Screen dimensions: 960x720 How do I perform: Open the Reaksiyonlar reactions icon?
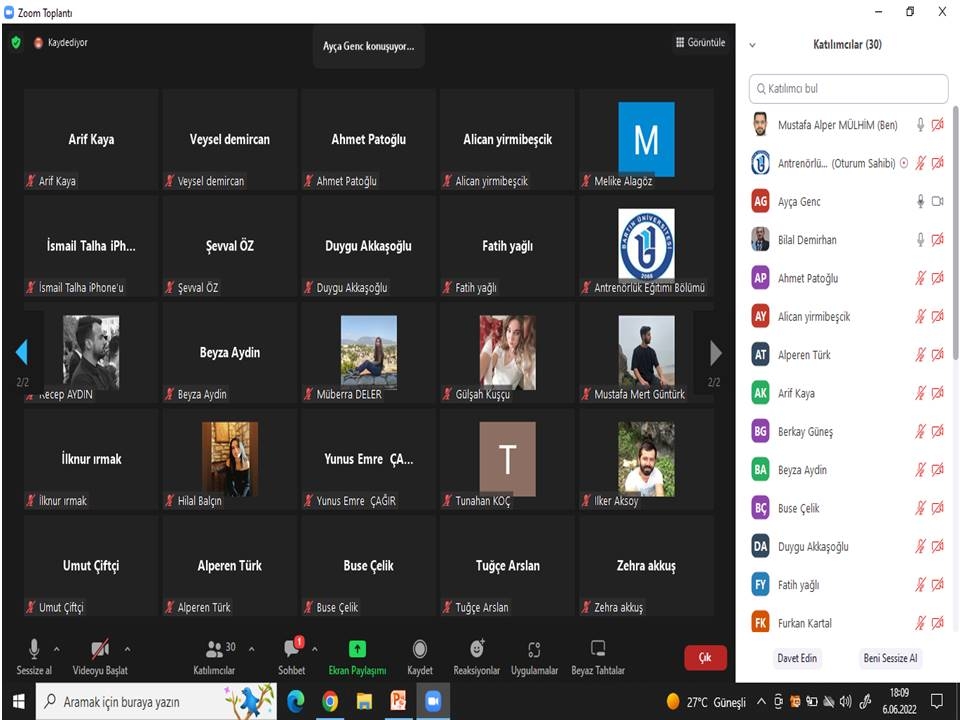point(477,650)
